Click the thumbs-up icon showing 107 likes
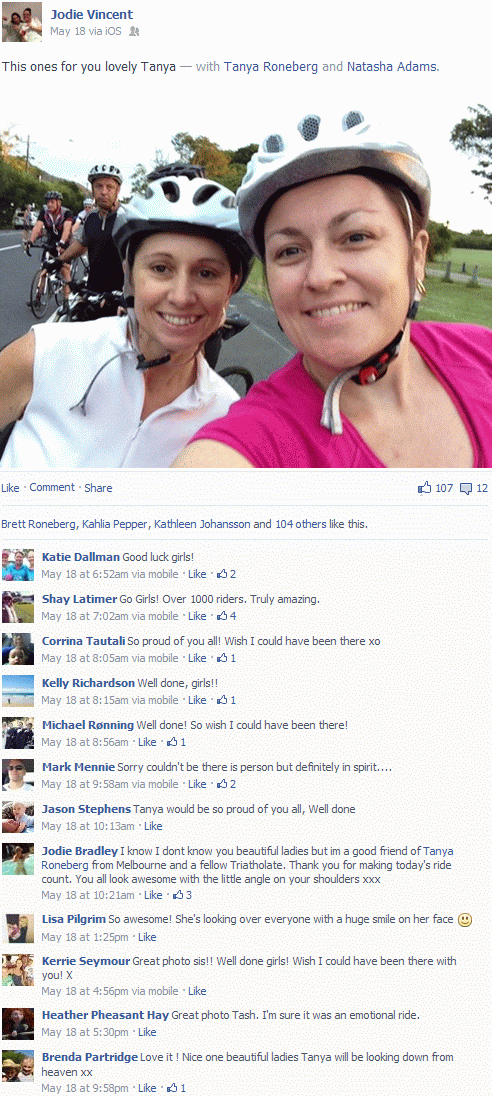This screenshot has width=492, height=1096. [424, 488]
